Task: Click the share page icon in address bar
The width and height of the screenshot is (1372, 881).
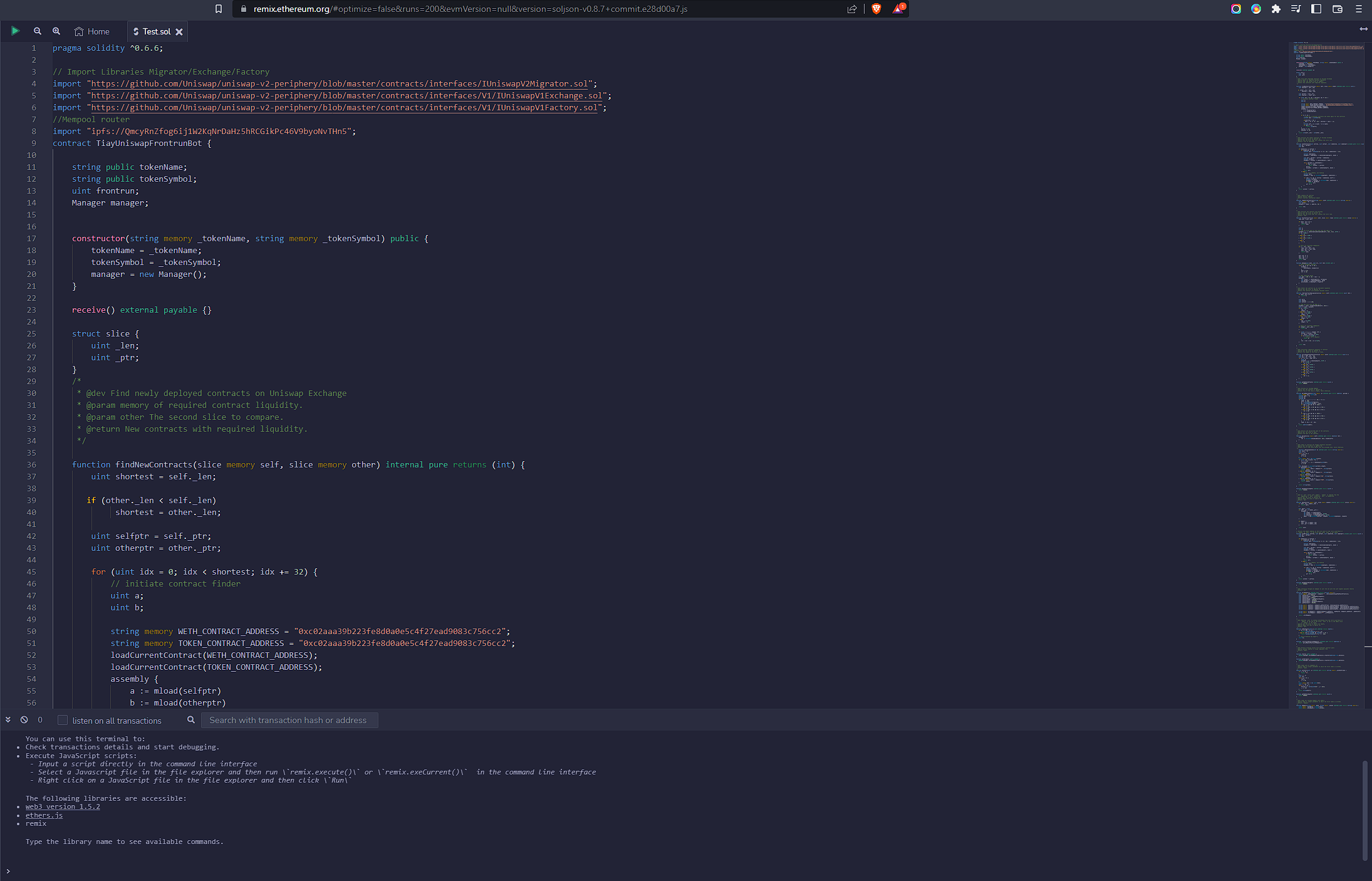Action: coord(852,9)
